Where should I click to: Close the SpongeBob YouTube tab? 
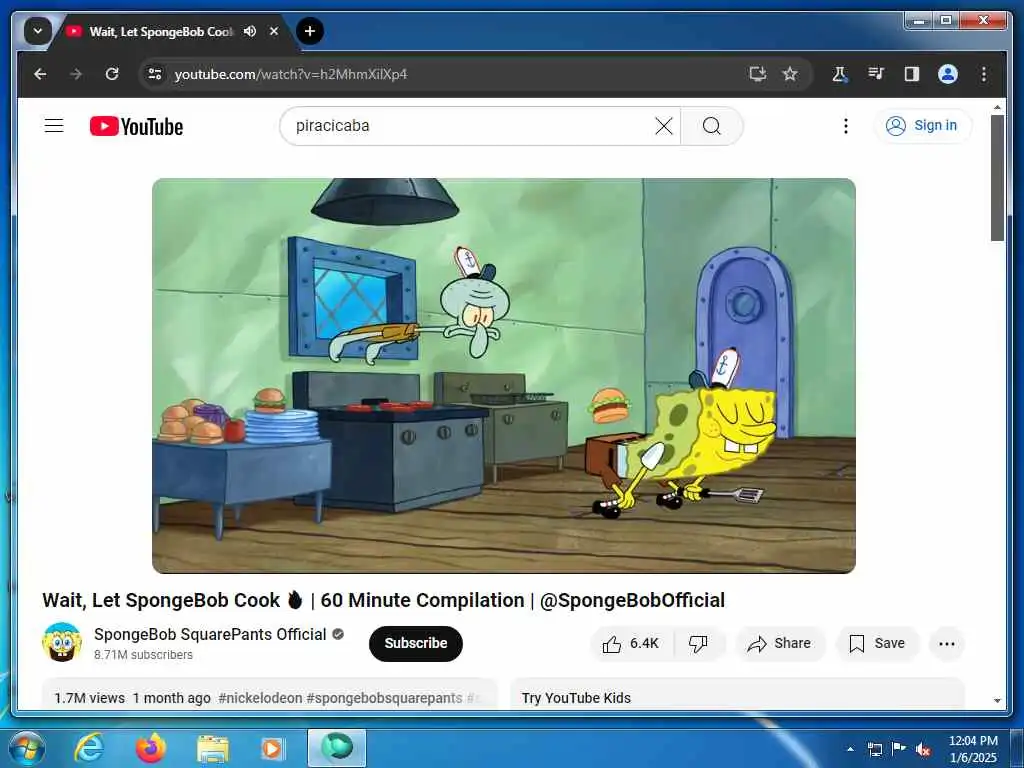pos(274,31)
